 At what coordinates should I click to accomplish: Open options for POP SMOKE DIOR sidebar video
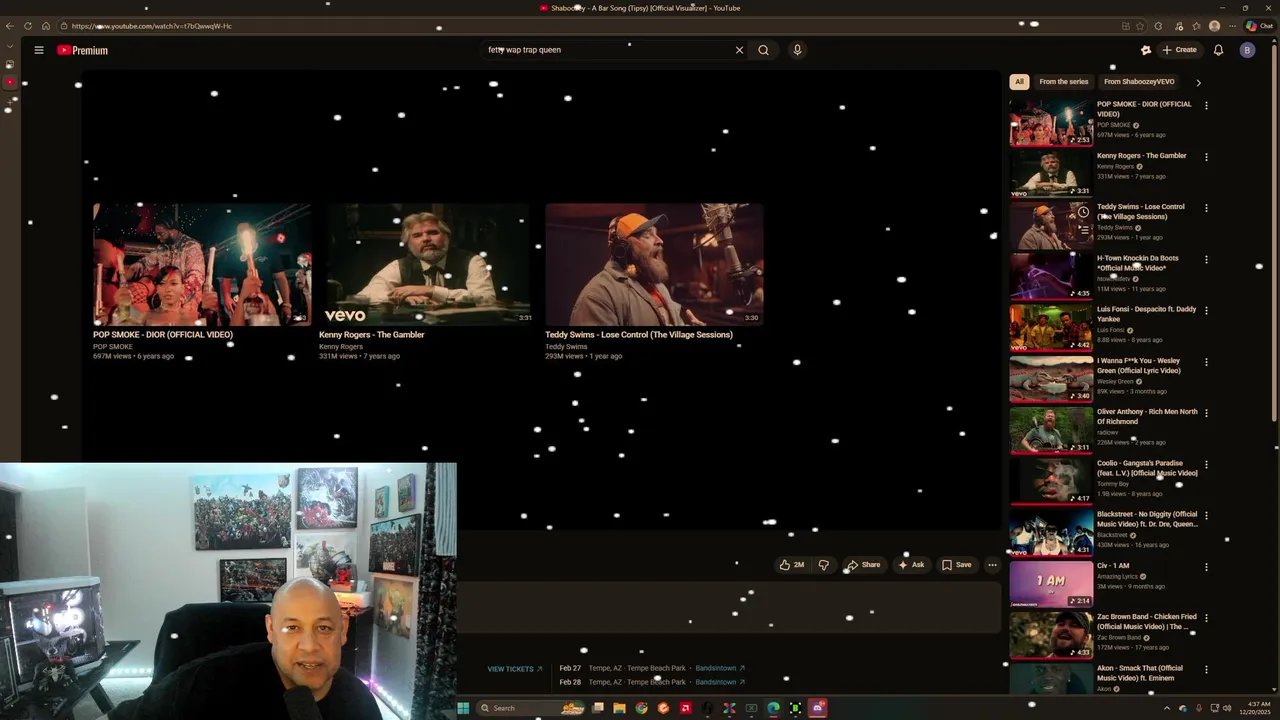(x=1206, y=105)
